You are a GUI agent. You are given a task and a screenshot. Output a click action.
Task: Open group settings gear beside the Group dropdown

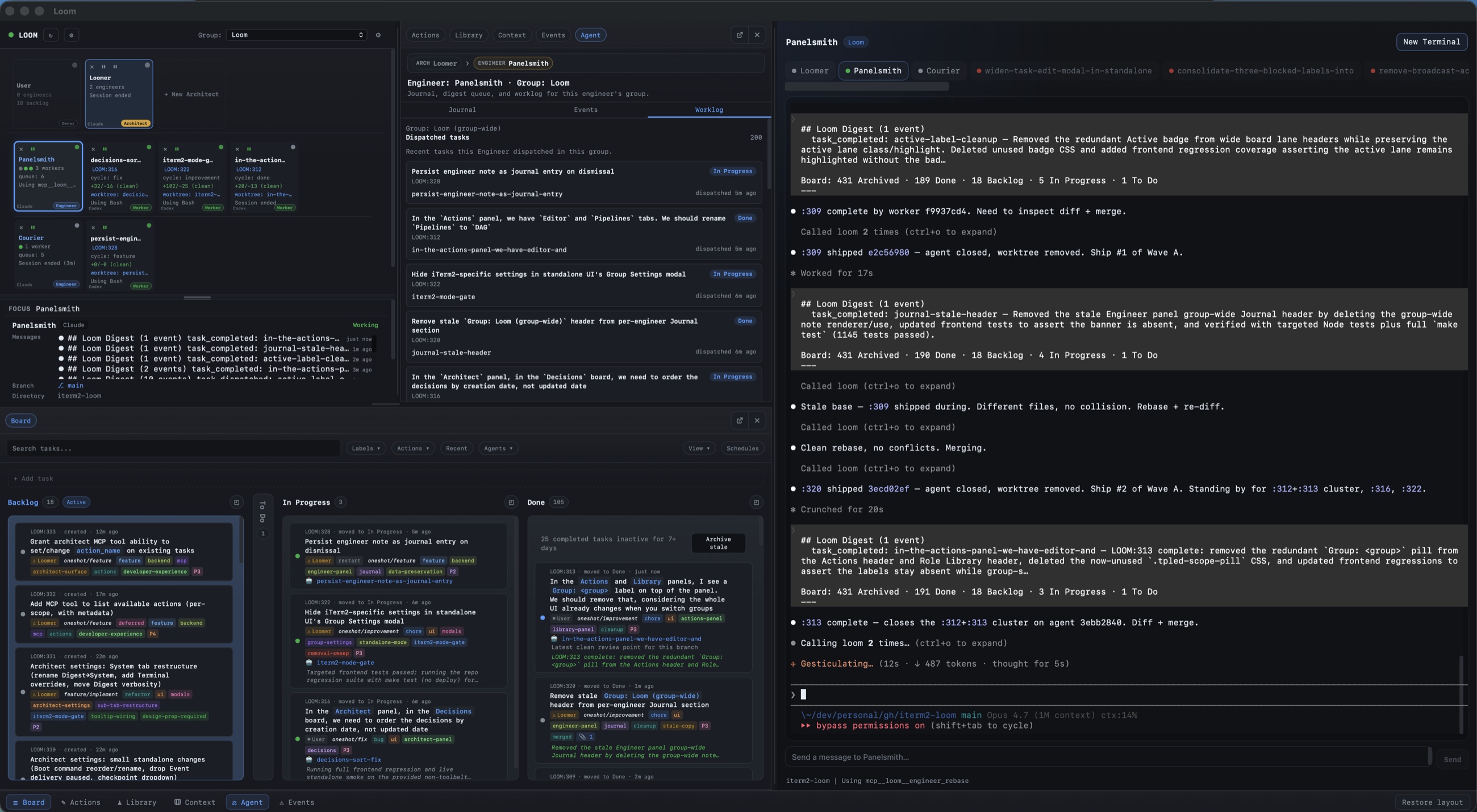tap(378, 35)
